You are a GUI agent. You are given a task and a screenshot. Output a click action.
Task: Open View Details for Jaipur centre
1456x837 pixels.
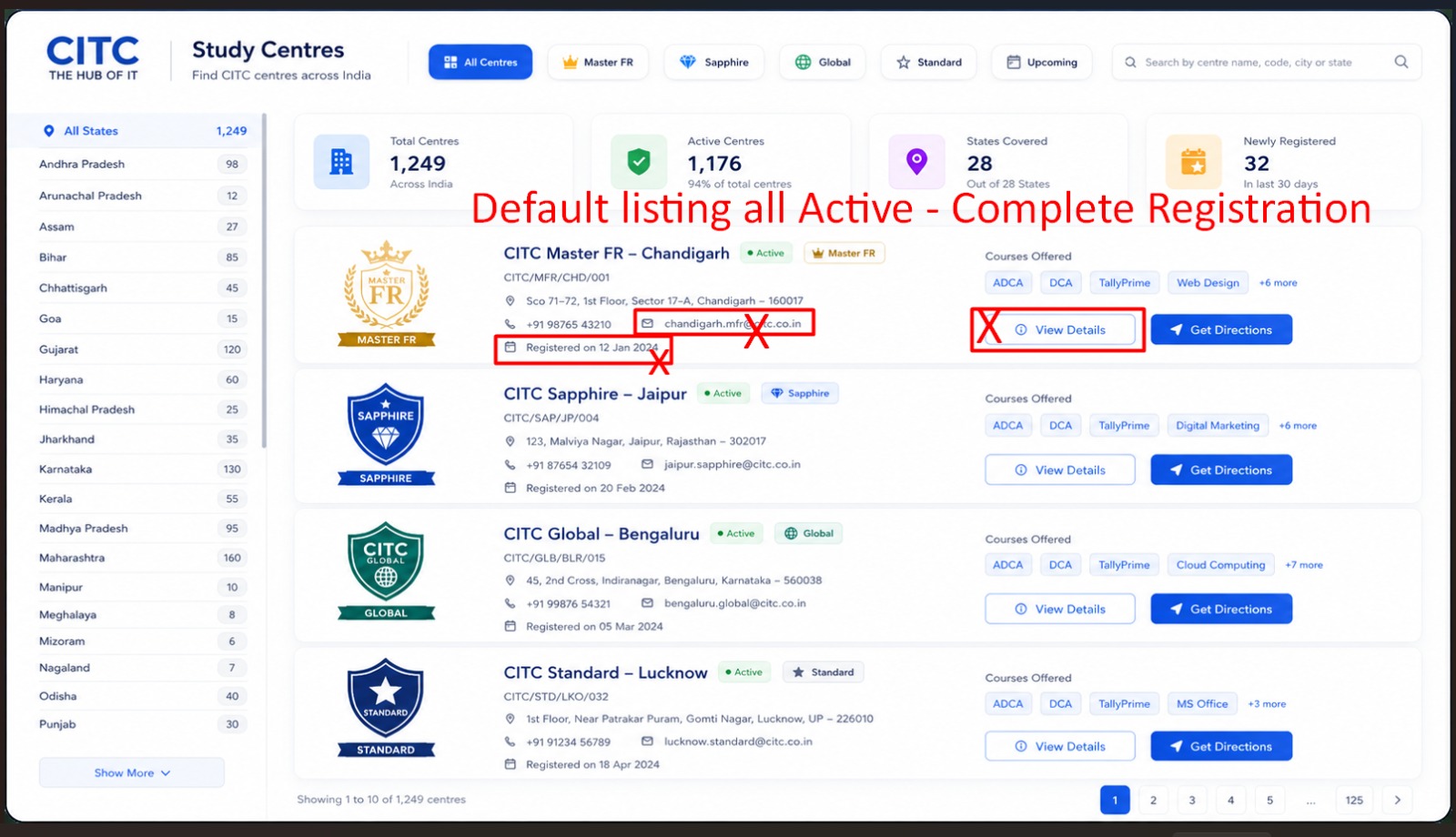[x=1060, y=469]
